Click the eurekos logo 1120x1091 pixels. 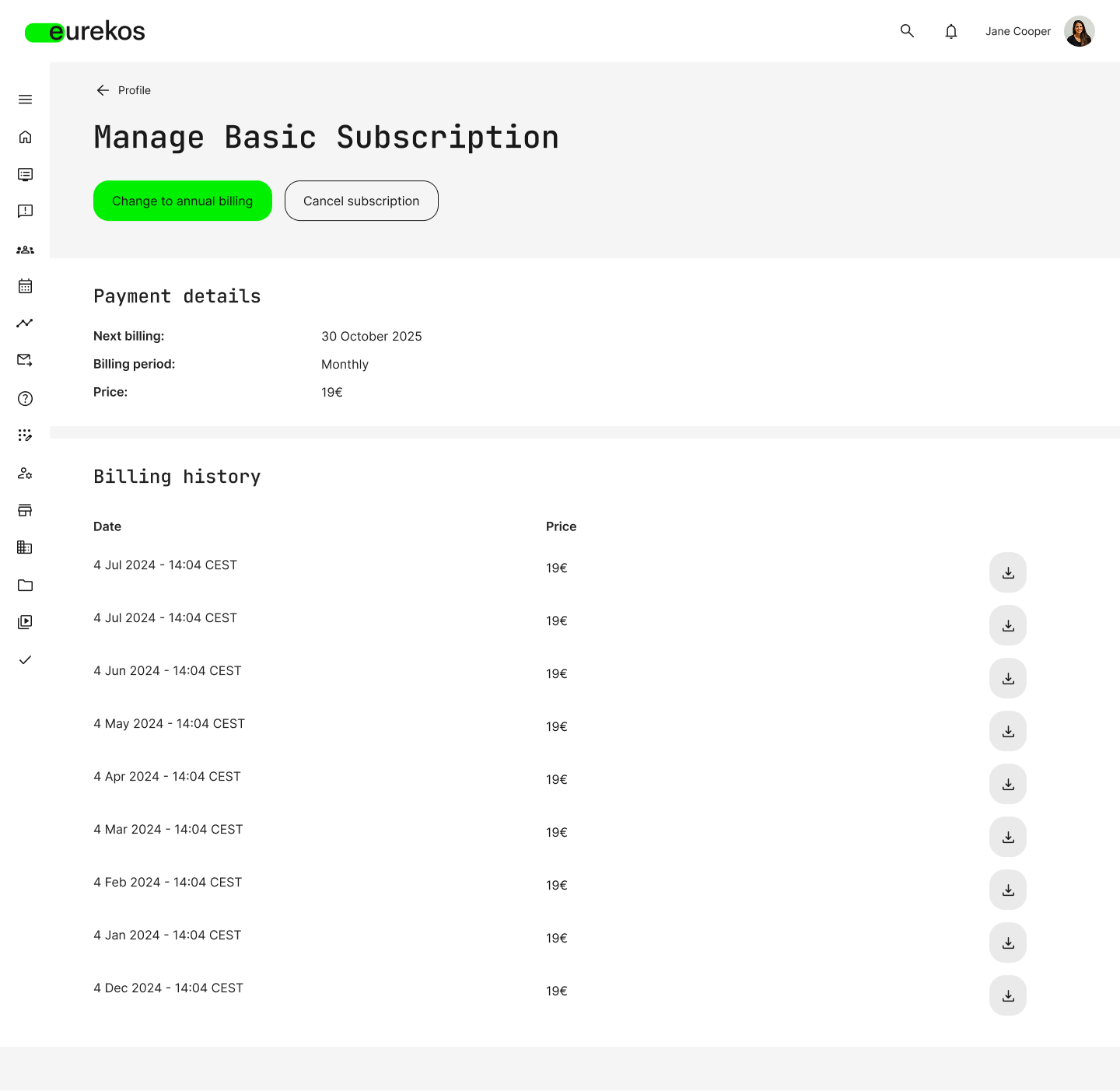[86, 32]
